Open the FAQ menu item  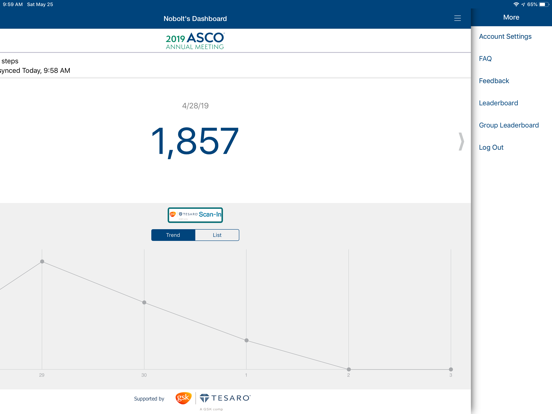485,59
